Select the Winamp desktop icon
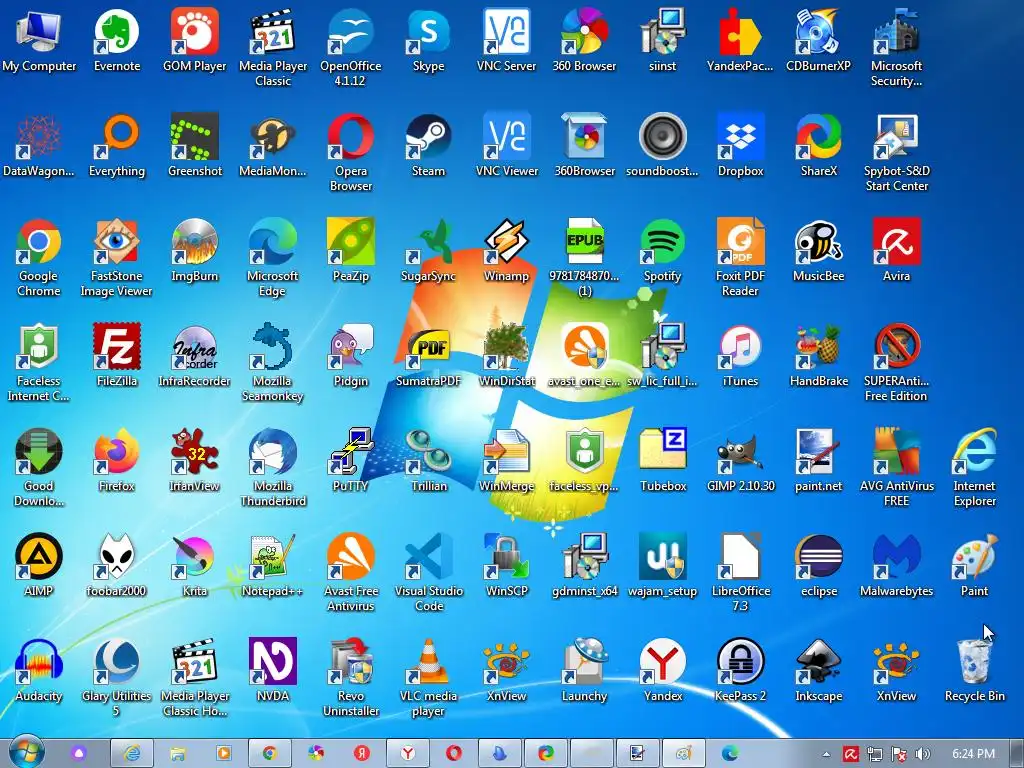 click(506, 251)
